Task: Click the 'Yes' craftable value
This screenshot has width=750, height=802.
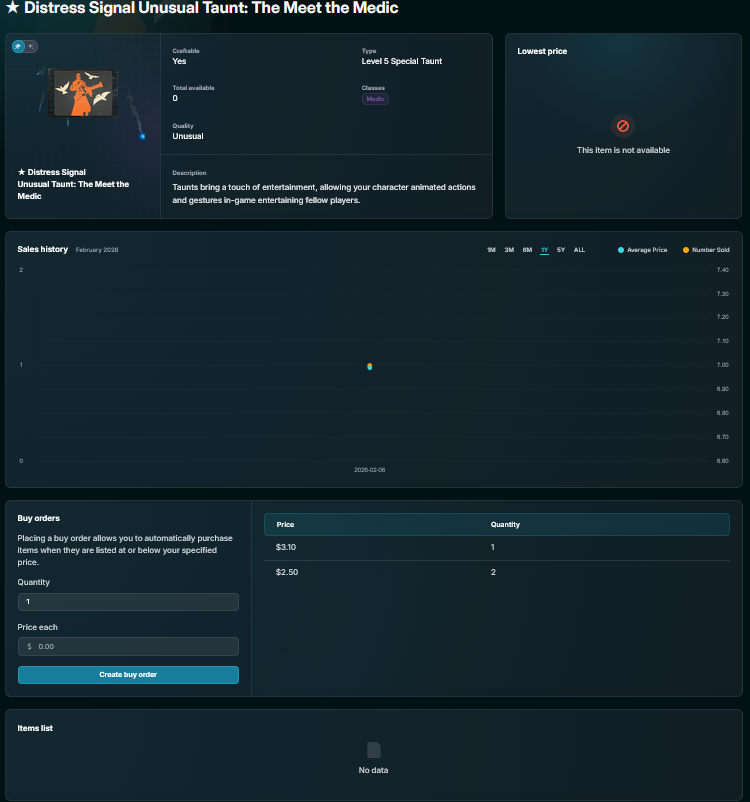Action: click(179, 61)
